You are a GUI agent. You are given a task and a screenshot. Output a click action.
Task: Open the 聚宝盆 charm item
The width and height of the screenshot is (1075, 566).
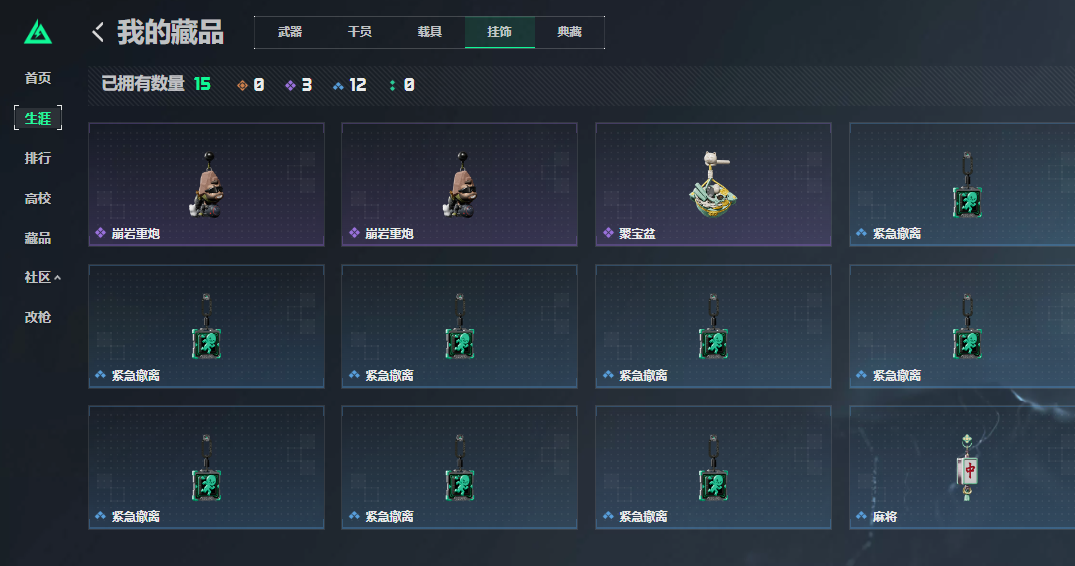713,184
